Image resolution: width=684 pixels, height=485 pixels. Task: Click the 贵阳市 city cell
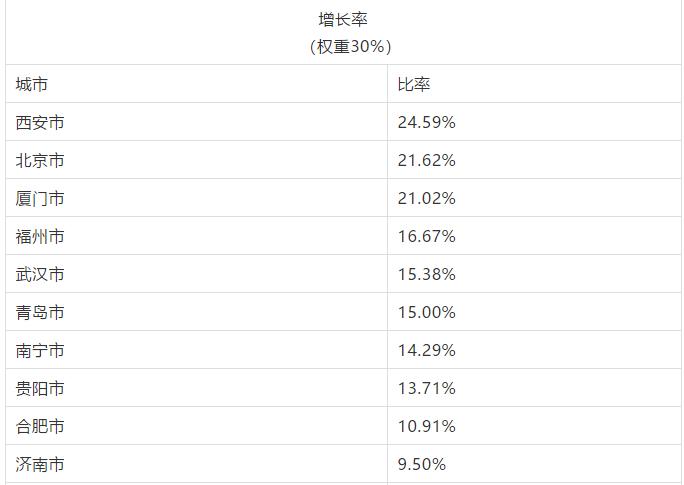click(x=40, y=389)
